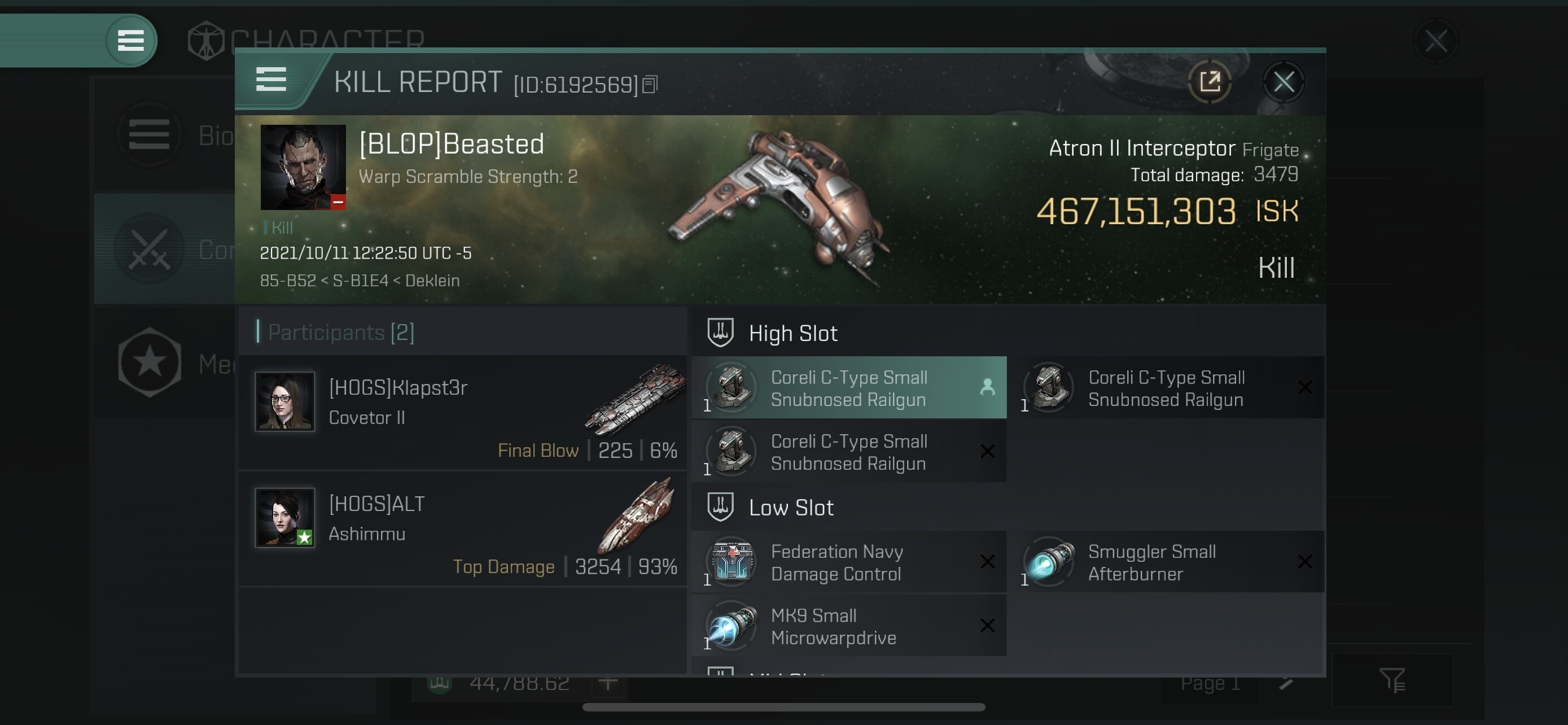
Task: Select the highlighted Coreli C-Type Railgun entry
Action: click(x=848, y=388)
